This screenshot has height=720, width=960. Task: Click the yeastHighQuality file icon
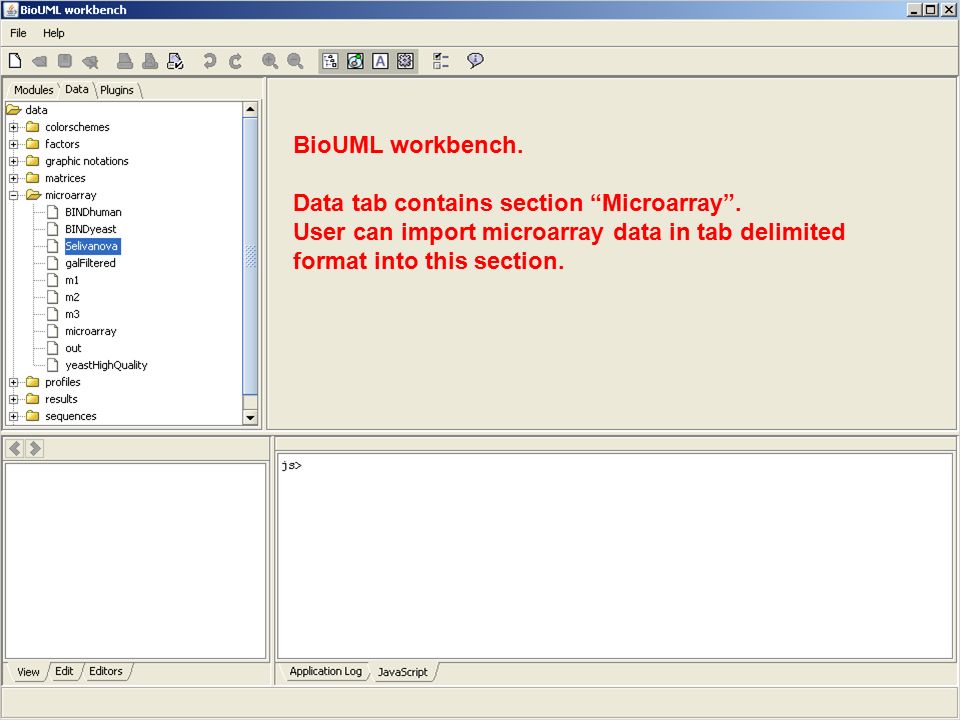coord(53,365)
